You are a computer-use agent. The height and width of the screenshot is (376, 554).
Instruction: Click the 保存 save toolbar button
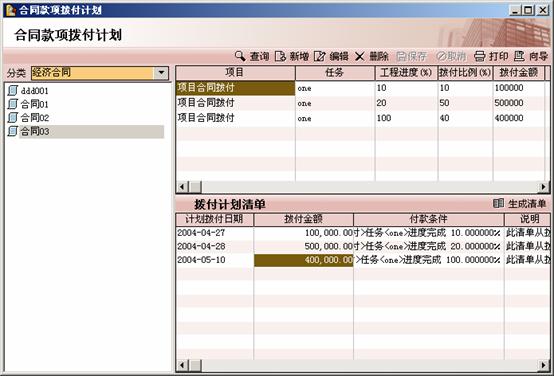click(412, 56)
